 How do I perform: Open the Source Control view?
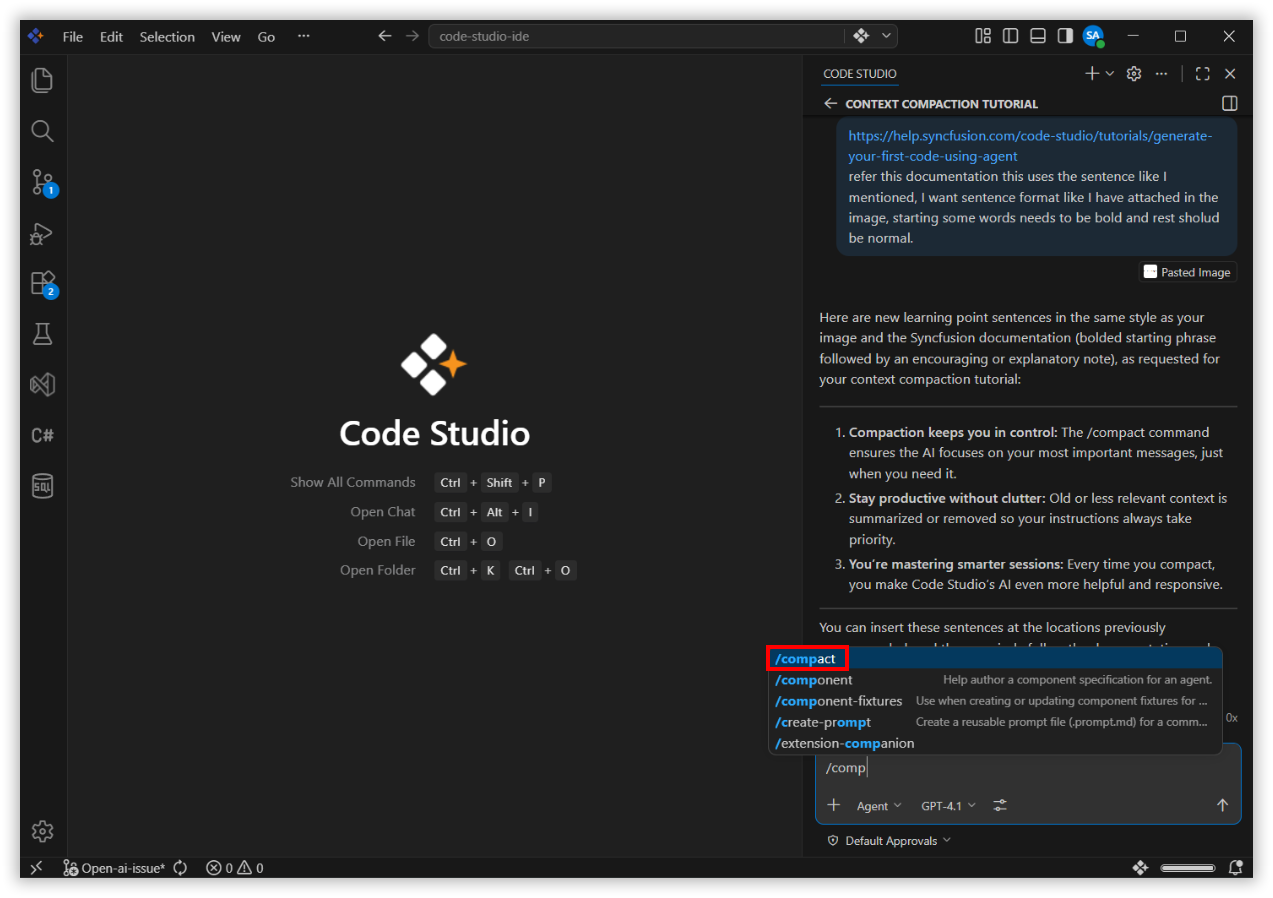[42, 182]
